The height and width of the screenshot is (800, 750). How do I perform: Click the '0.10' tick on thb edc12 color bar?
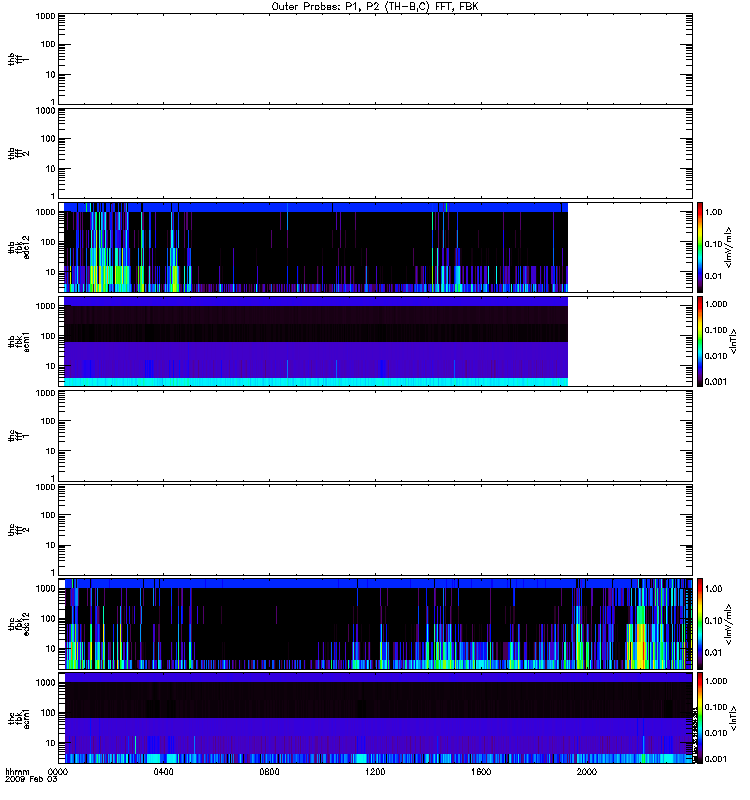pos(713,244)
